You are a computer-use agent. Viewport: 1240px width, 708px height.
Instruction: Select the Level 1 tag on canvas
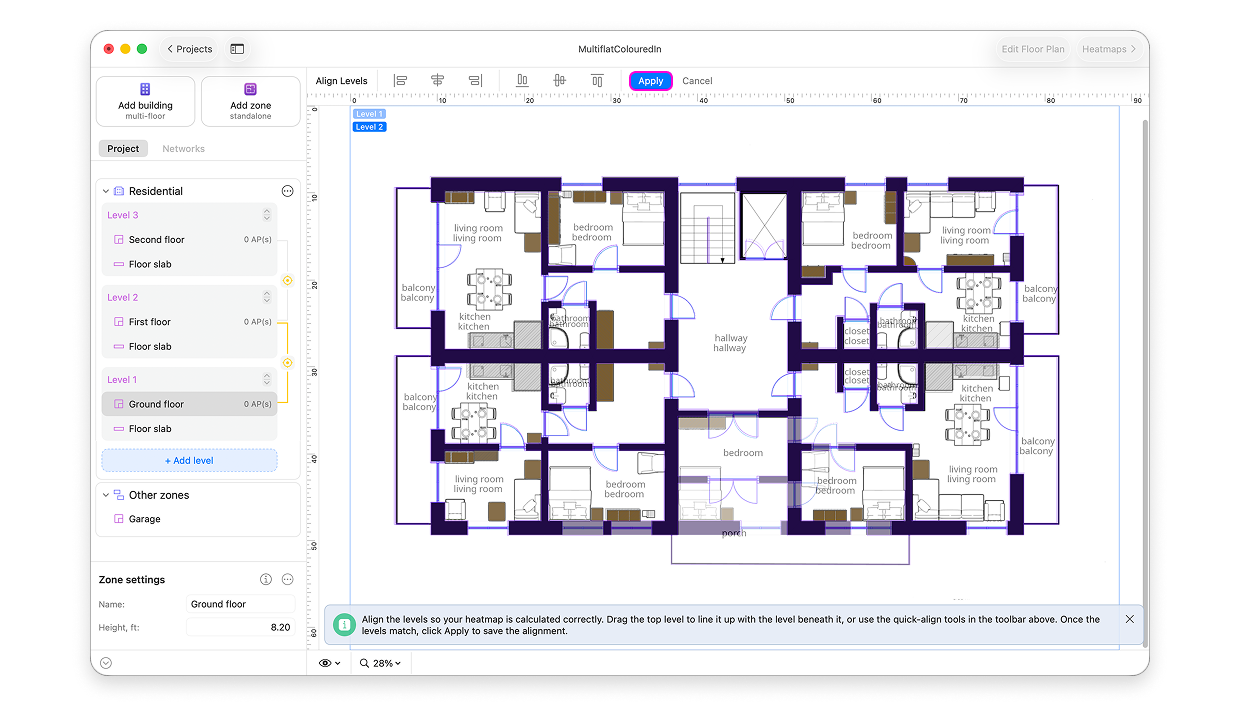tap(369, 114)
